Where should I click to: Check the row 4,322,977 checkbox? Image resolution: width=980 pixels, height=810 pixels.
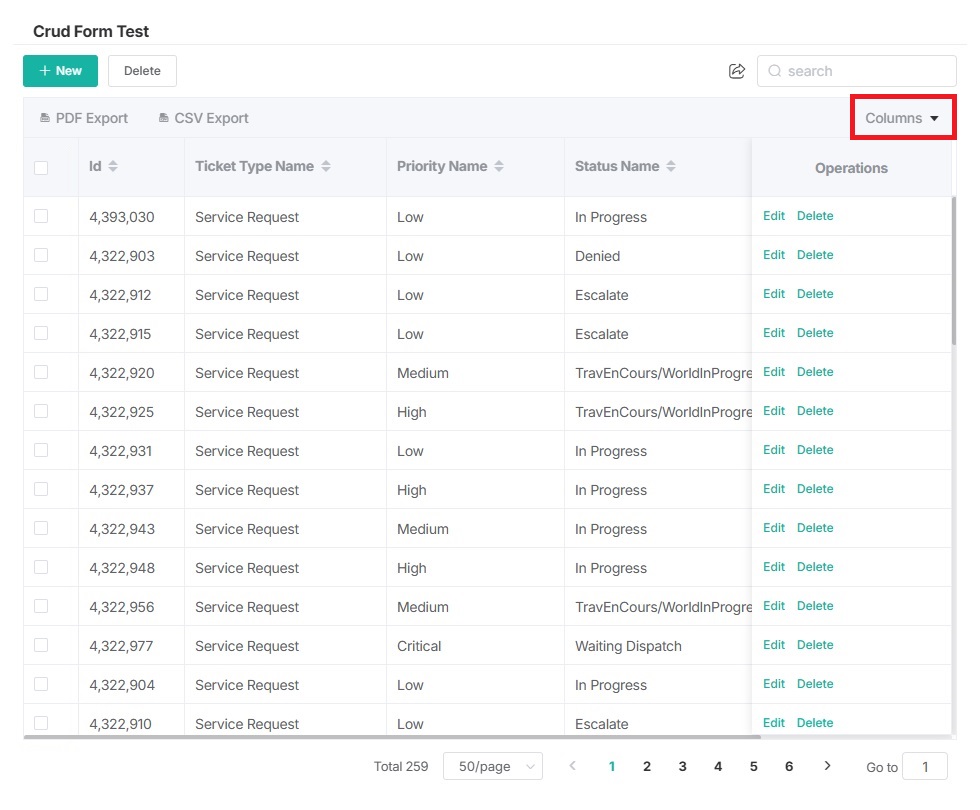pyautogui.click(x=41, y=645)
